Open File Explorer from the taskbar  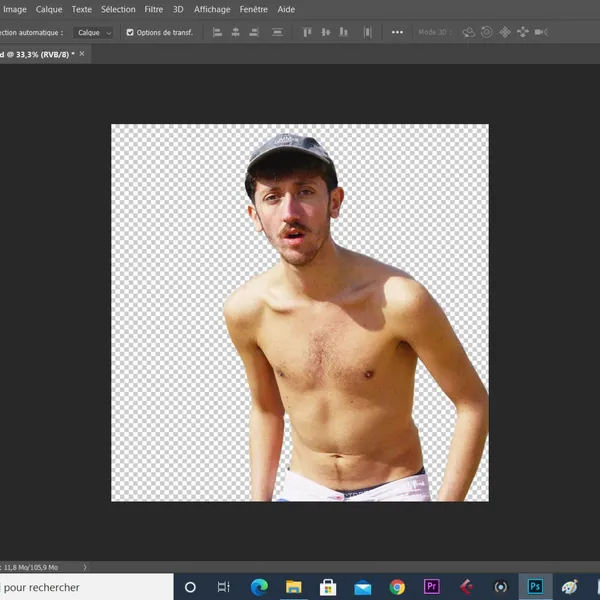pyautogui.click(x=293, y=587)
